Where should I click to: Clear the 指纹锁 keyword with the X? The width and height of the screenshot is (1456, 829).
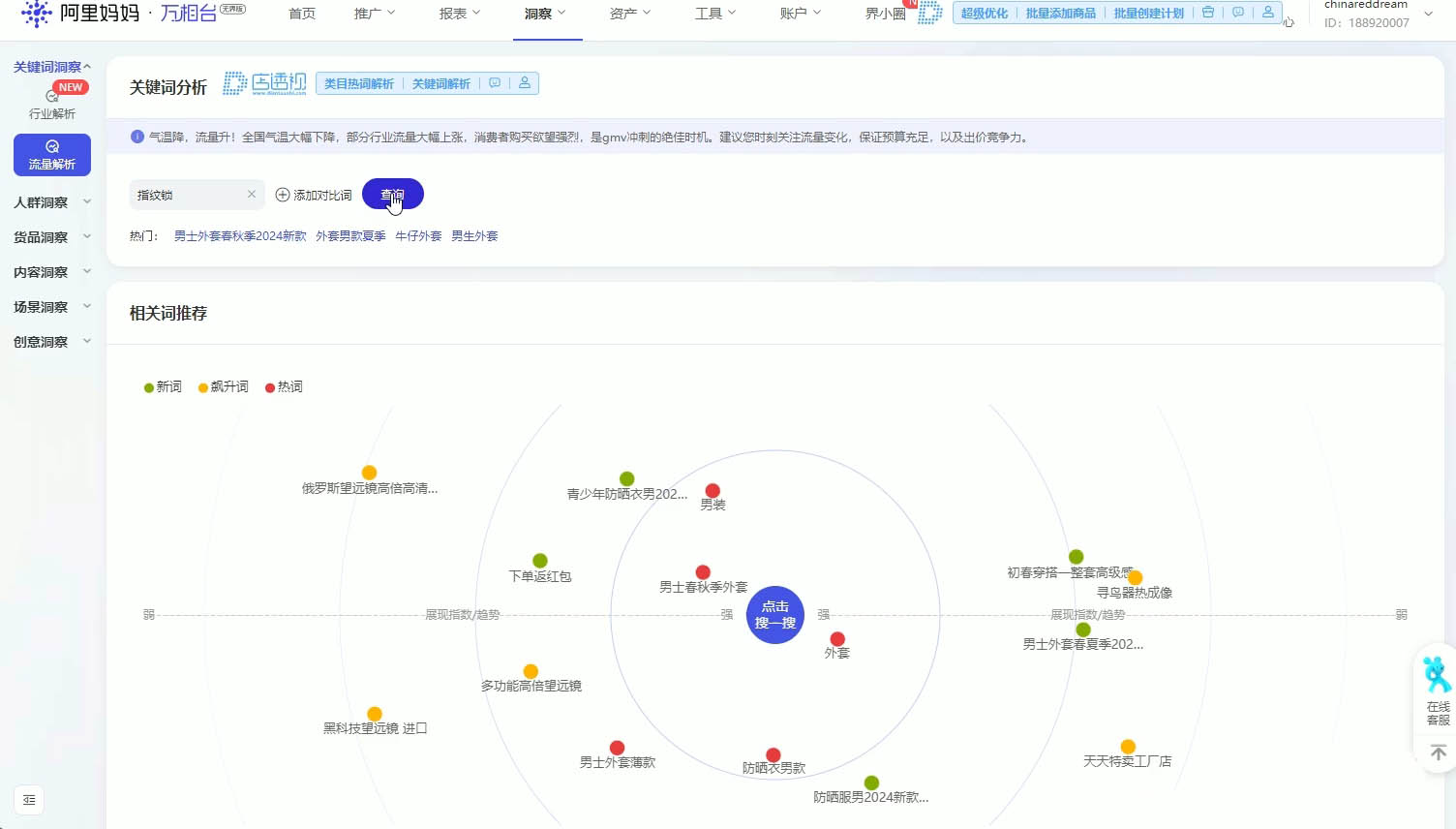pos(252,195)
